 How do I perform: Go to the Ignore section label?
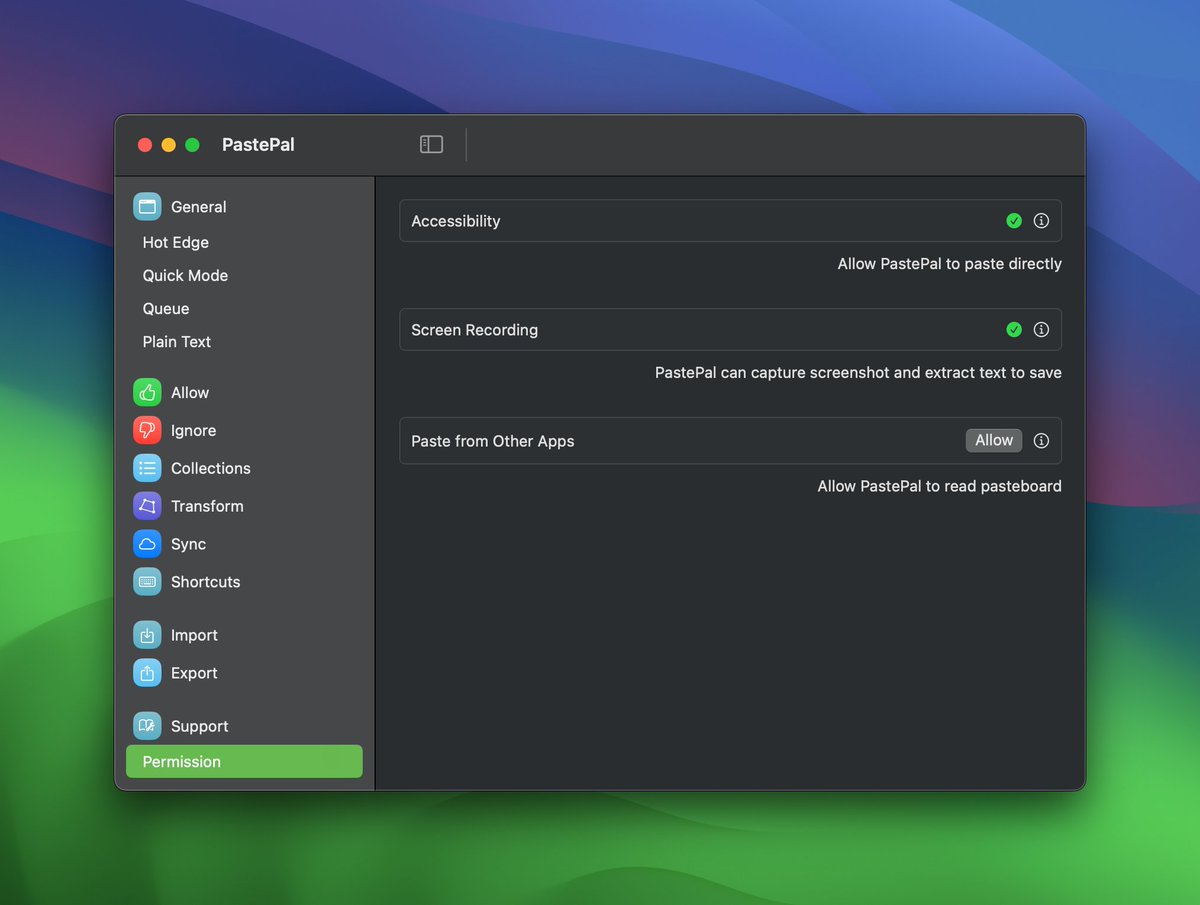[193, 431]
